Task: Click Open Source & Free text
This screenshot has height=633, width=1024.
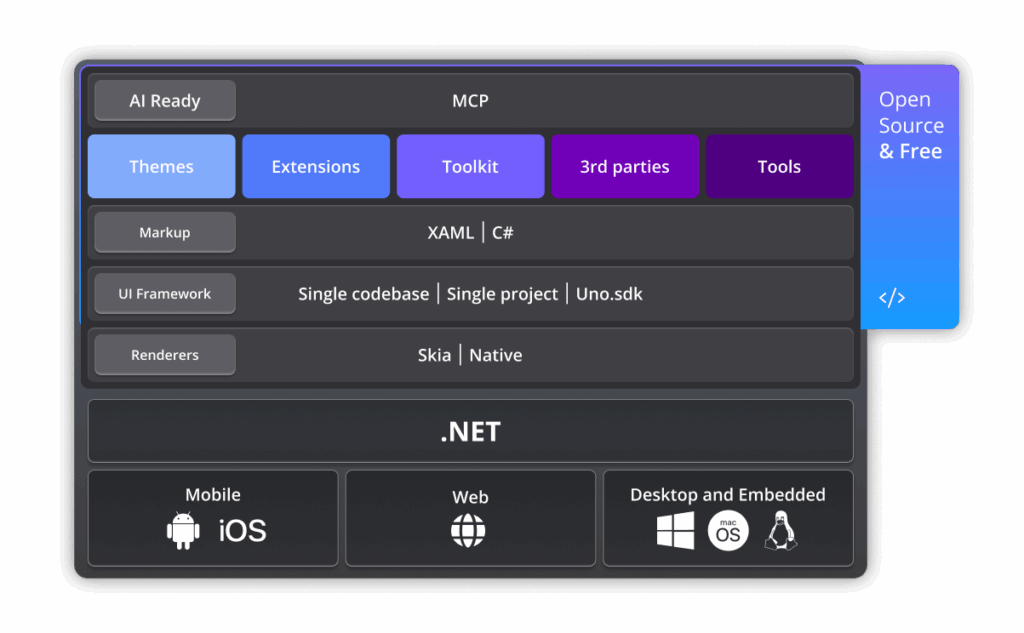Action: click(911, 126)
